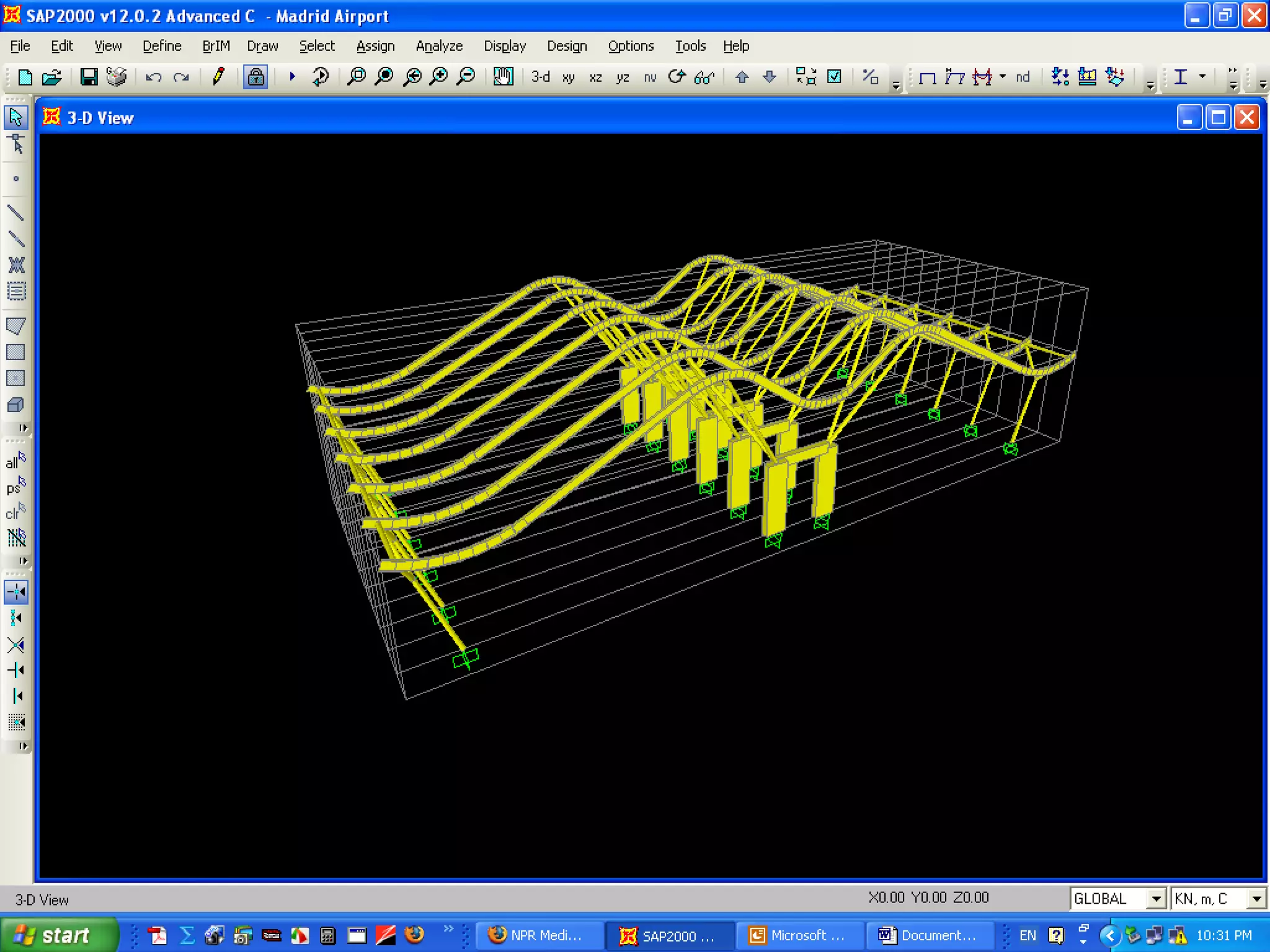The image size is (1270, 952).
Task: Select the Pan hand tool
Action: tap(503, 77)
